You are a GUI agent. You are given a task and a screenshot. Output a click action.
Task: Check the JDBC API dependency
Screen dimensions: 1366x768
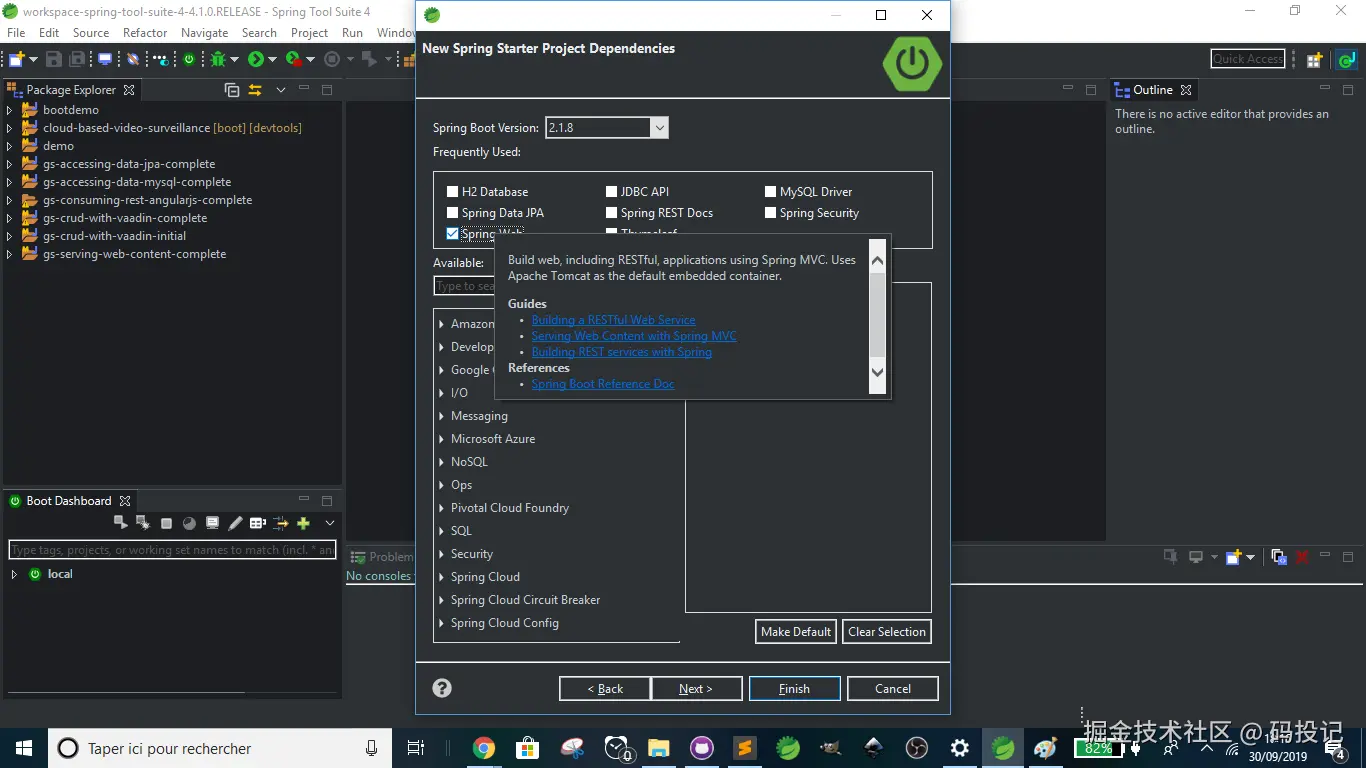pyautogui.click(x=612, y=192)
